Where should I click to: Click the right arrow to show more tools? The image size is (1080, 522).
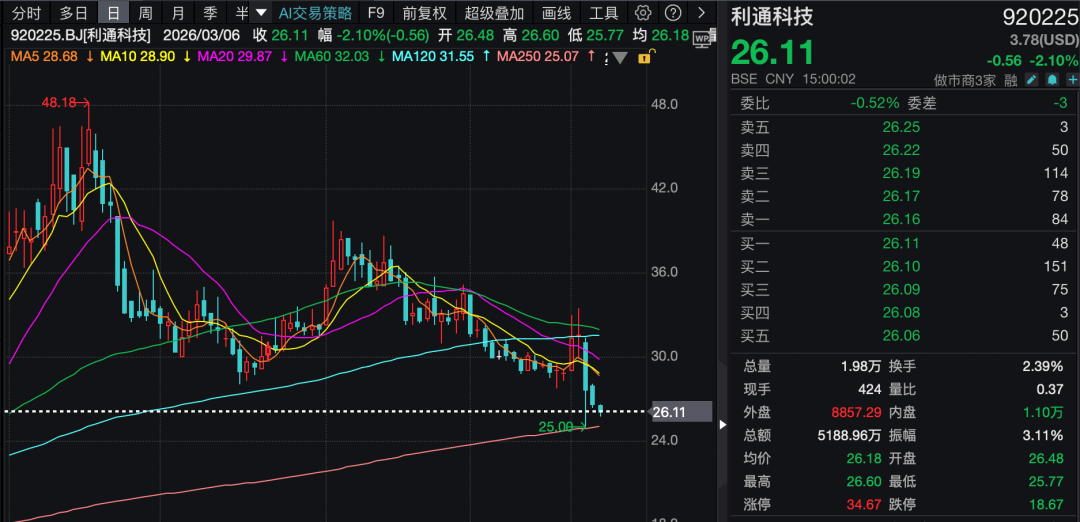tap(702, 13)
